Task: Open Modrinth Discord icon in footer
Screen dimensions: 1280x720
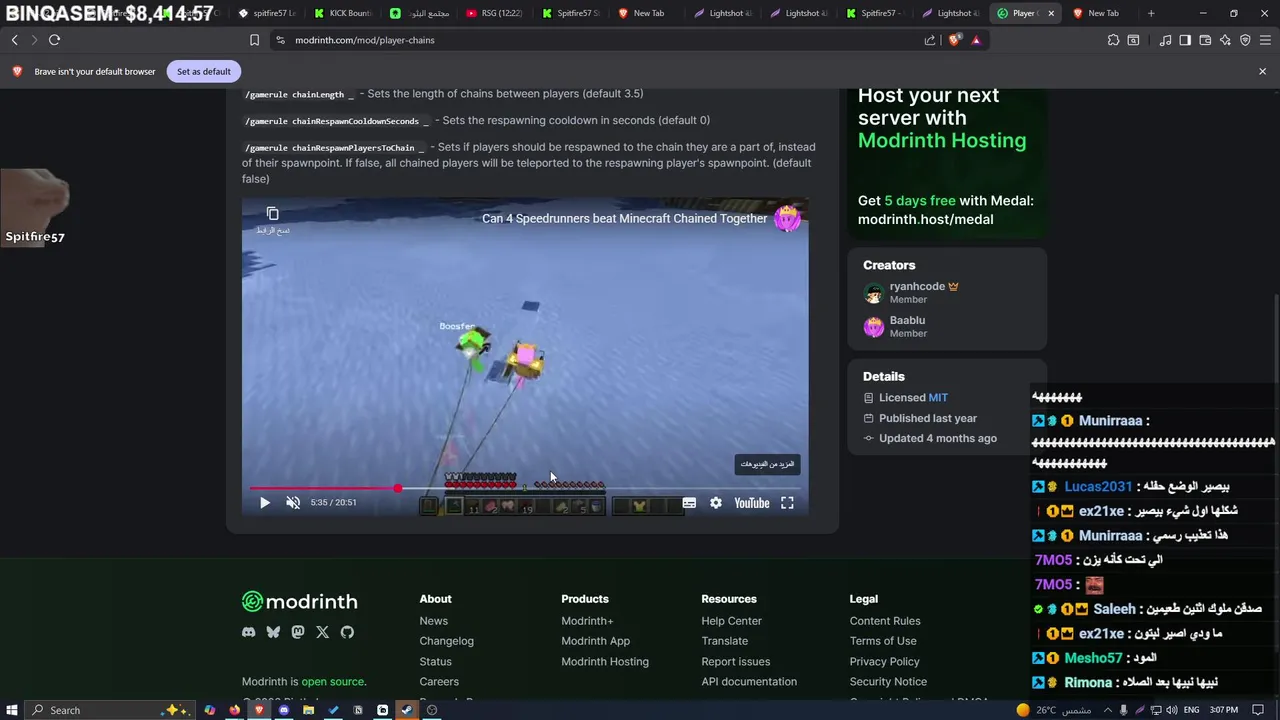Action: 248,632
